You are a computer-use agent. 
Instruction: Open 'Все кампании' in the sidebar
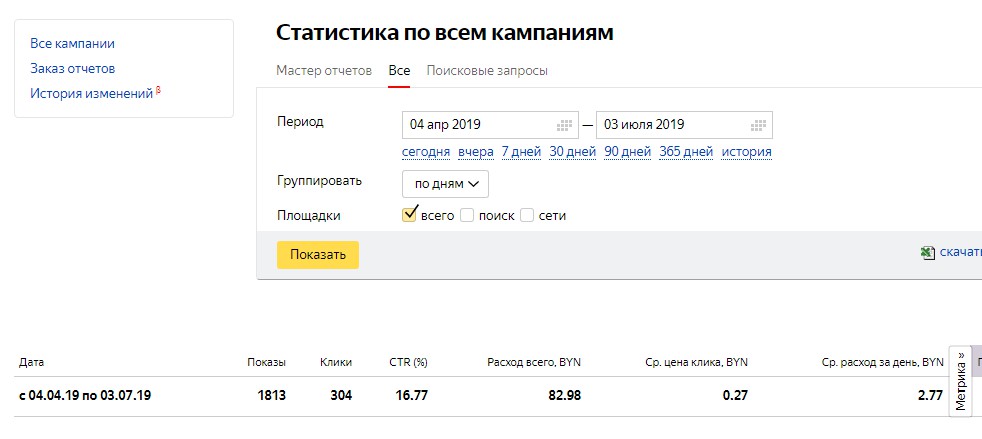[x=72, y=44]
